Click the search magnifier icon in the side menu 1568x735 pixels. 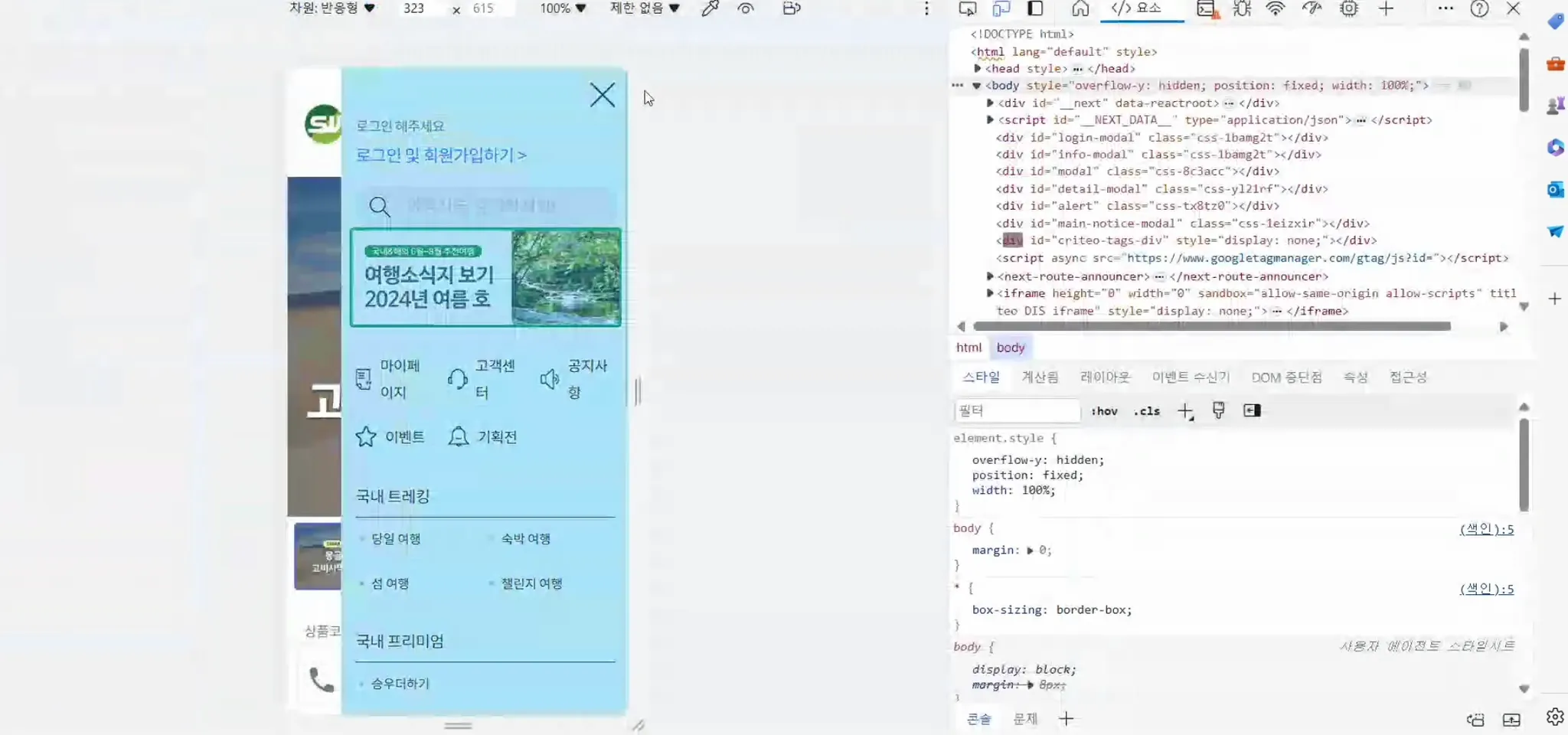click(379, 206)
